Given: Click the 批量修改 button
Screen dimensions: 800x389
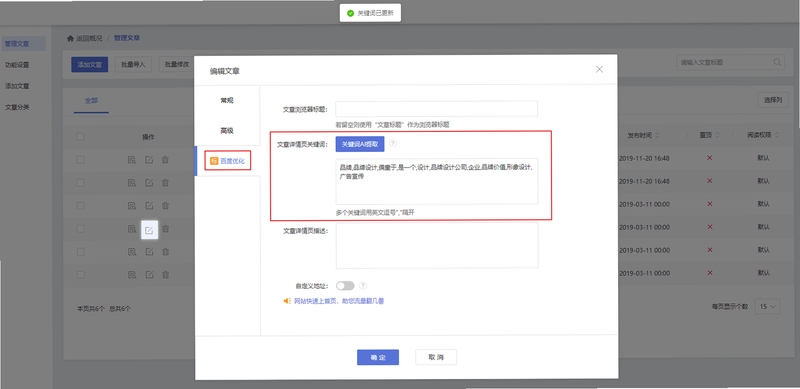Looking at the screenshot, I should point(177,64).
